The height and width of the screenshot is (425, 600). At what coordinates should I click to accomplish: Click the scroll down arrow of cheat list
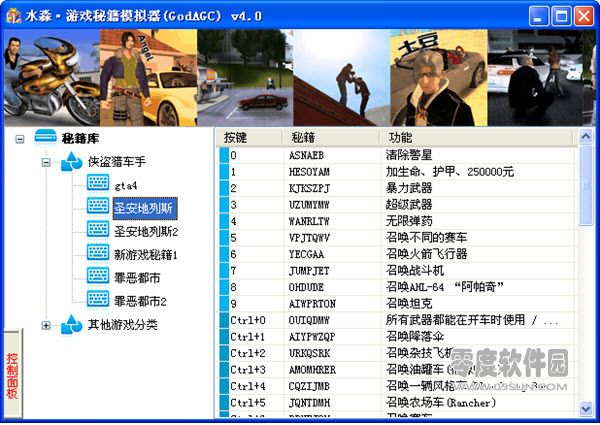coord(586,409)
